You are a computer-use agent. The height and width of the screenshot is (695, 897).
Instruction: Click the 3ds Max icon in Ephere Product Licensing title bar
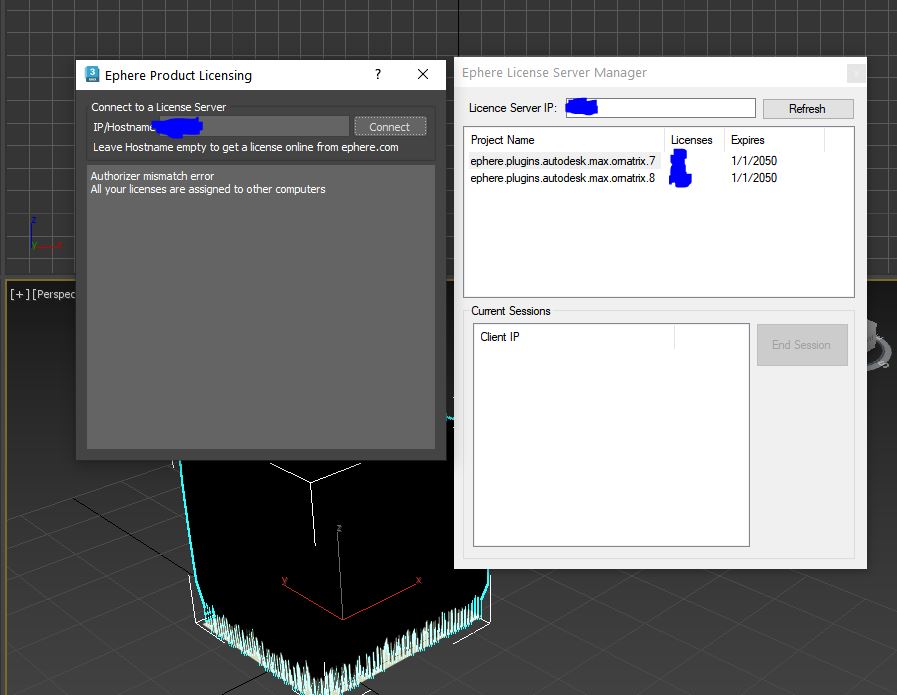(92, 75)
